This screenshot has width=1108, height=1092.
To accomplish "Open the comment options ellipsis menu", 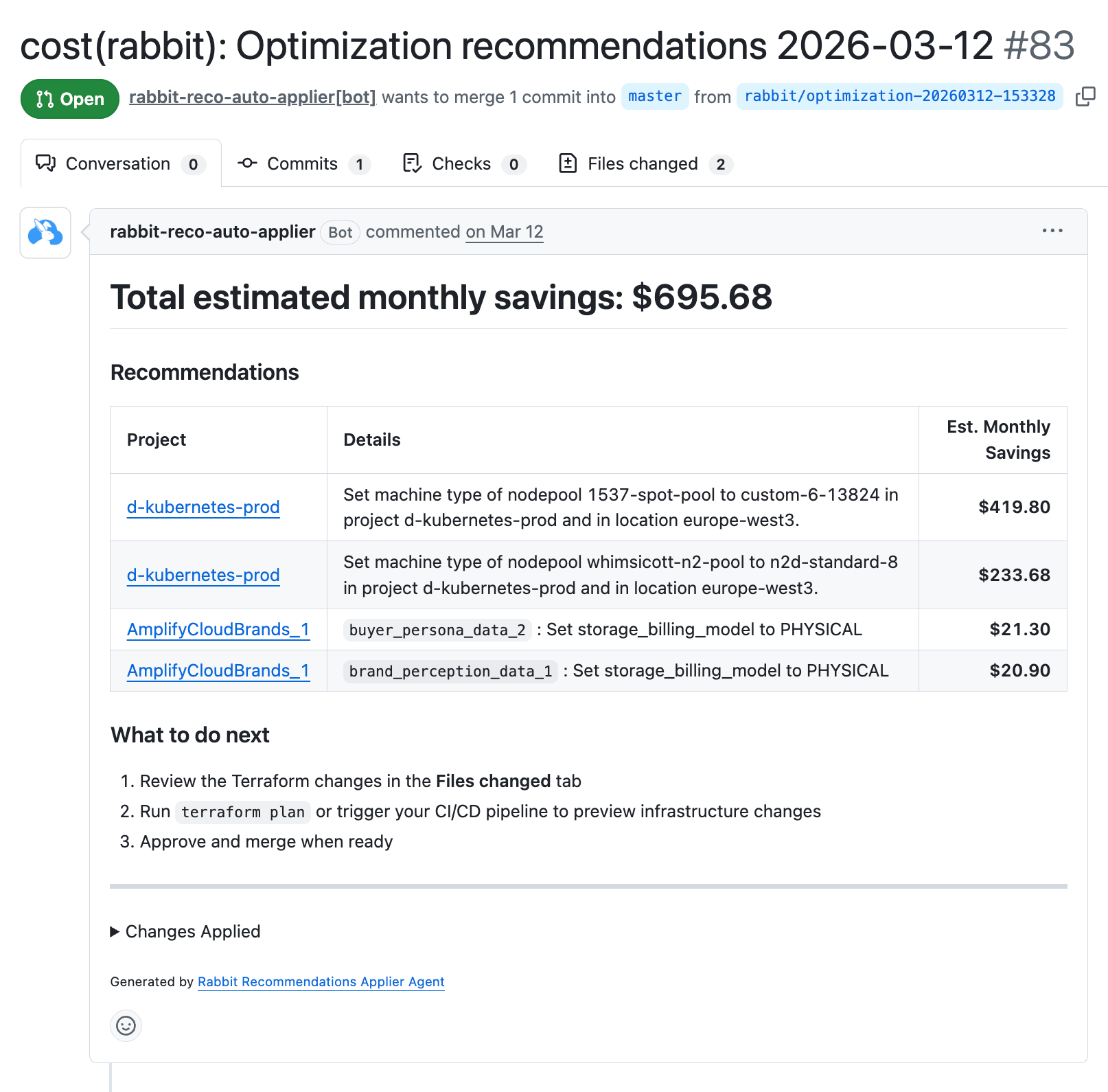I will click(1052, 231).
